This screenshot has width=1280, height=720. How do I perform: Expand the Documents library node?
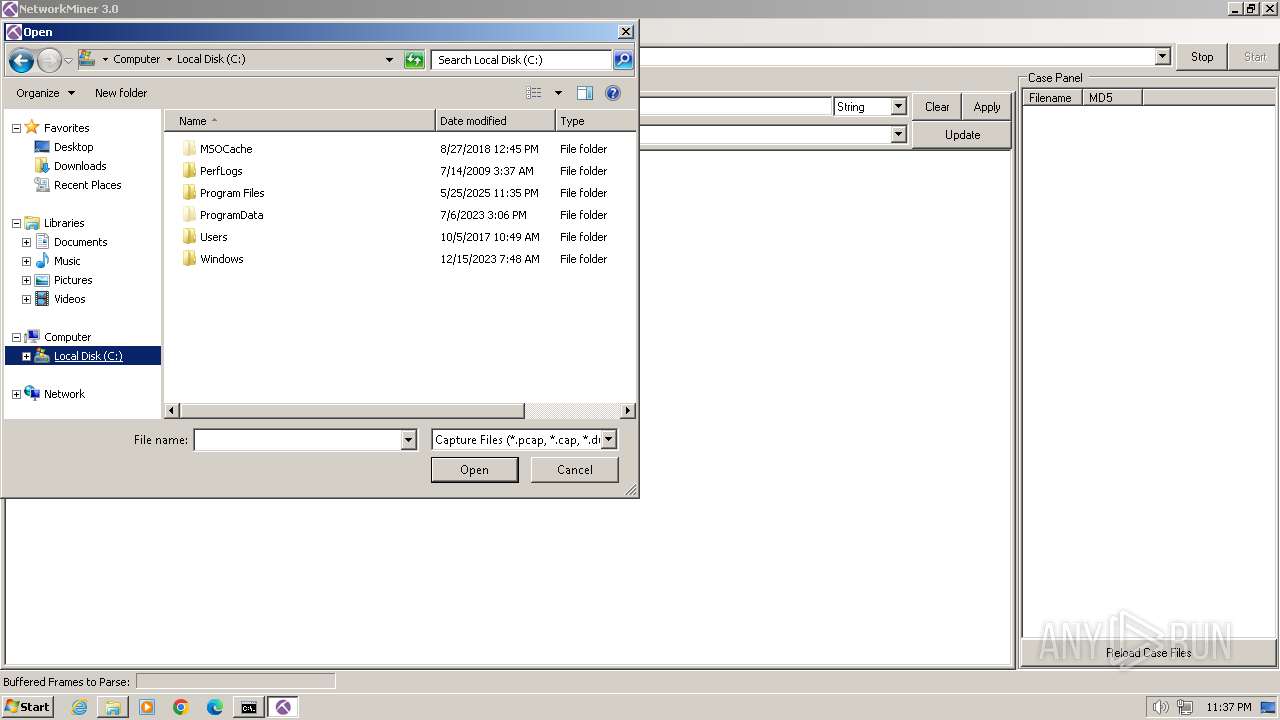[x=26, y=242]
